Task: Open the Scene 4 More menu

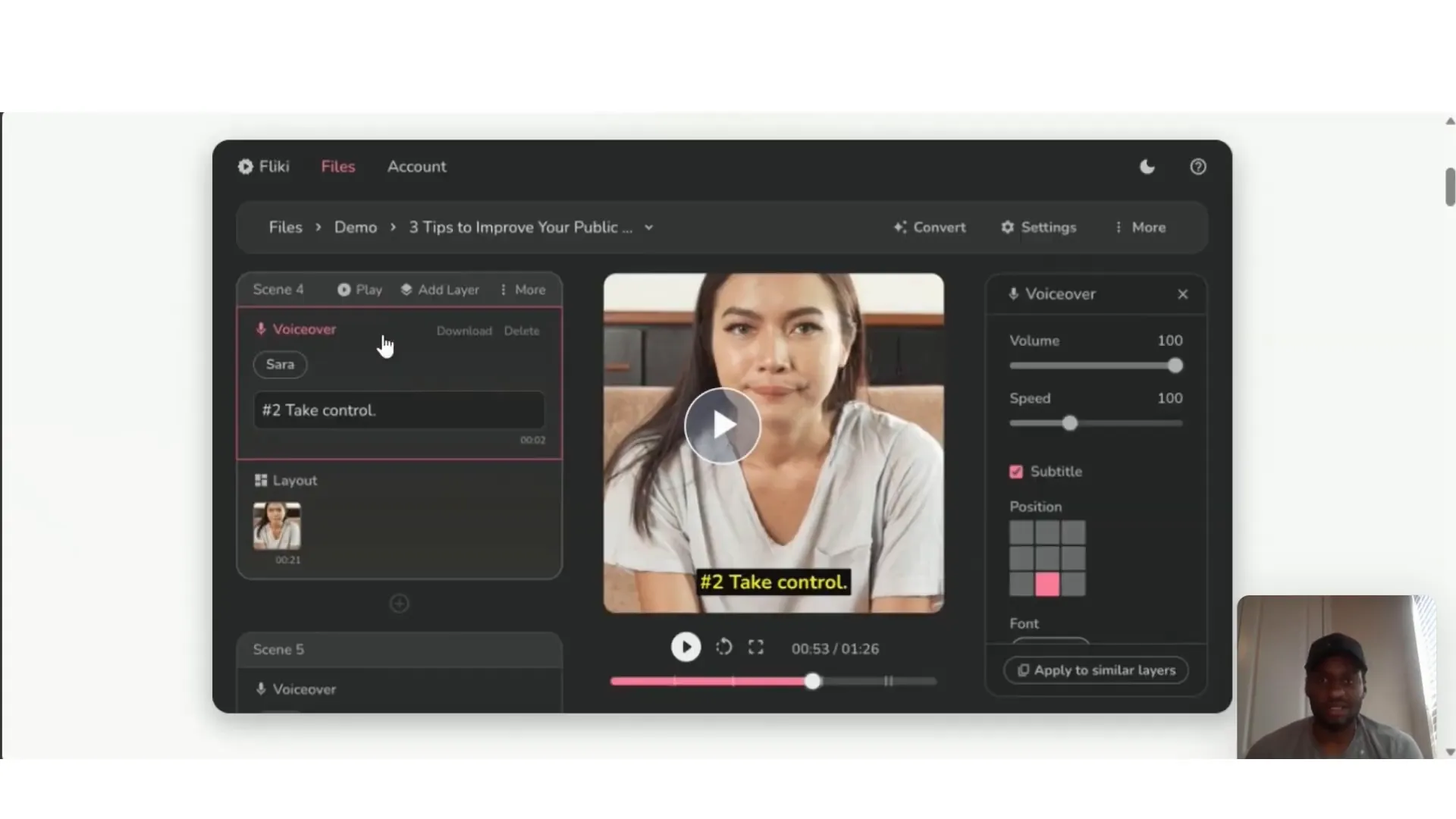Action: point(522,290)
